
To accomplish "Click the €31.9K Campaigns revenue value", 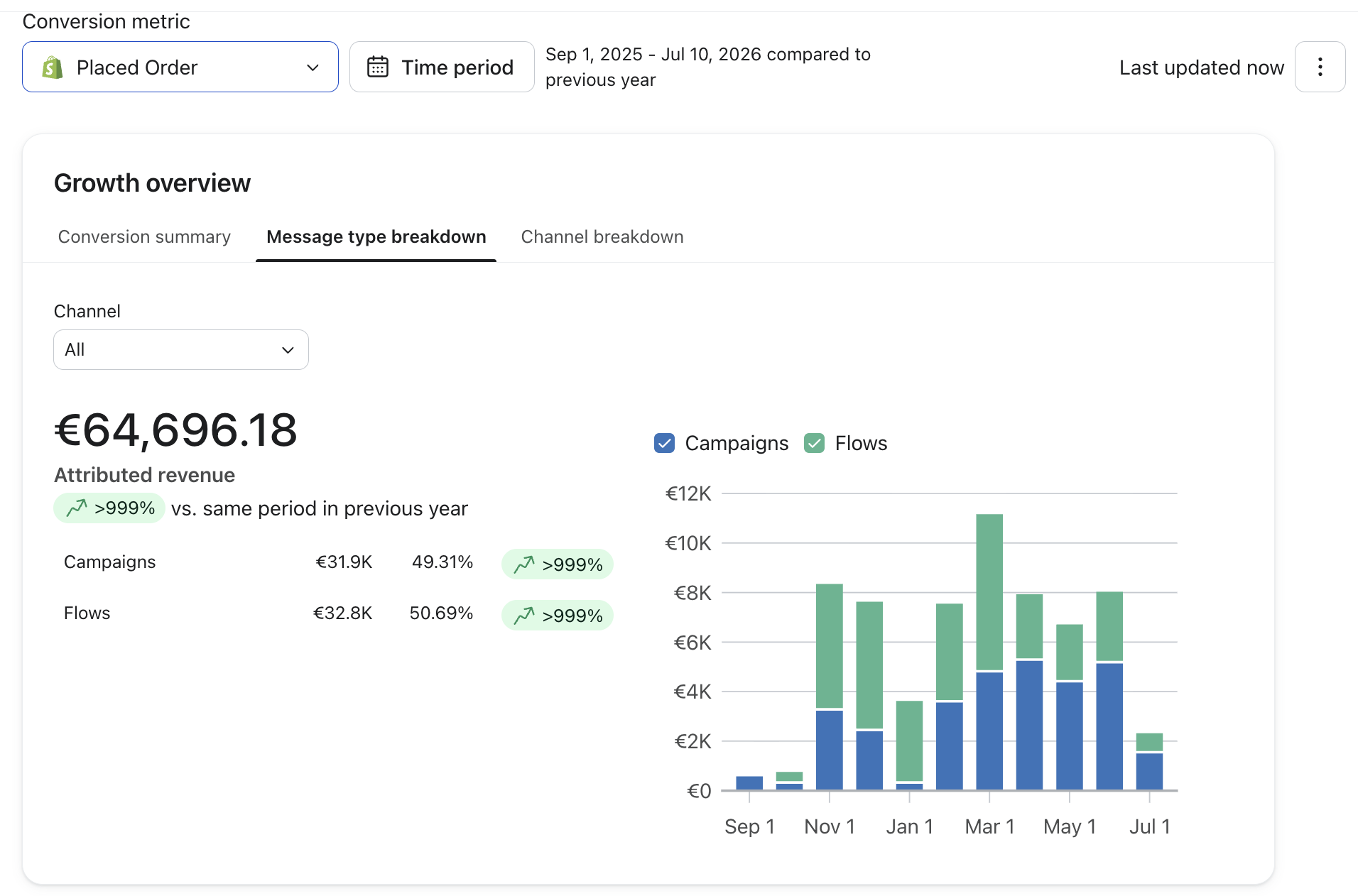I will pyautogui.click(x=344, y=562).
